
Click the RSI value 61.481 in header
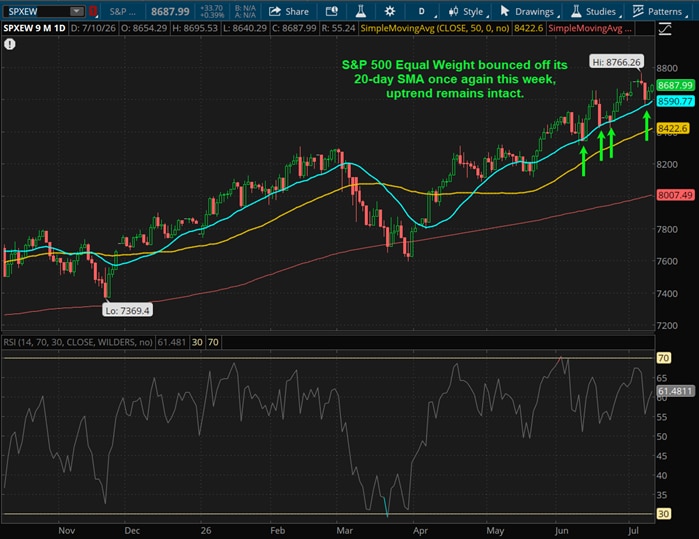click(x=172, y=342)
